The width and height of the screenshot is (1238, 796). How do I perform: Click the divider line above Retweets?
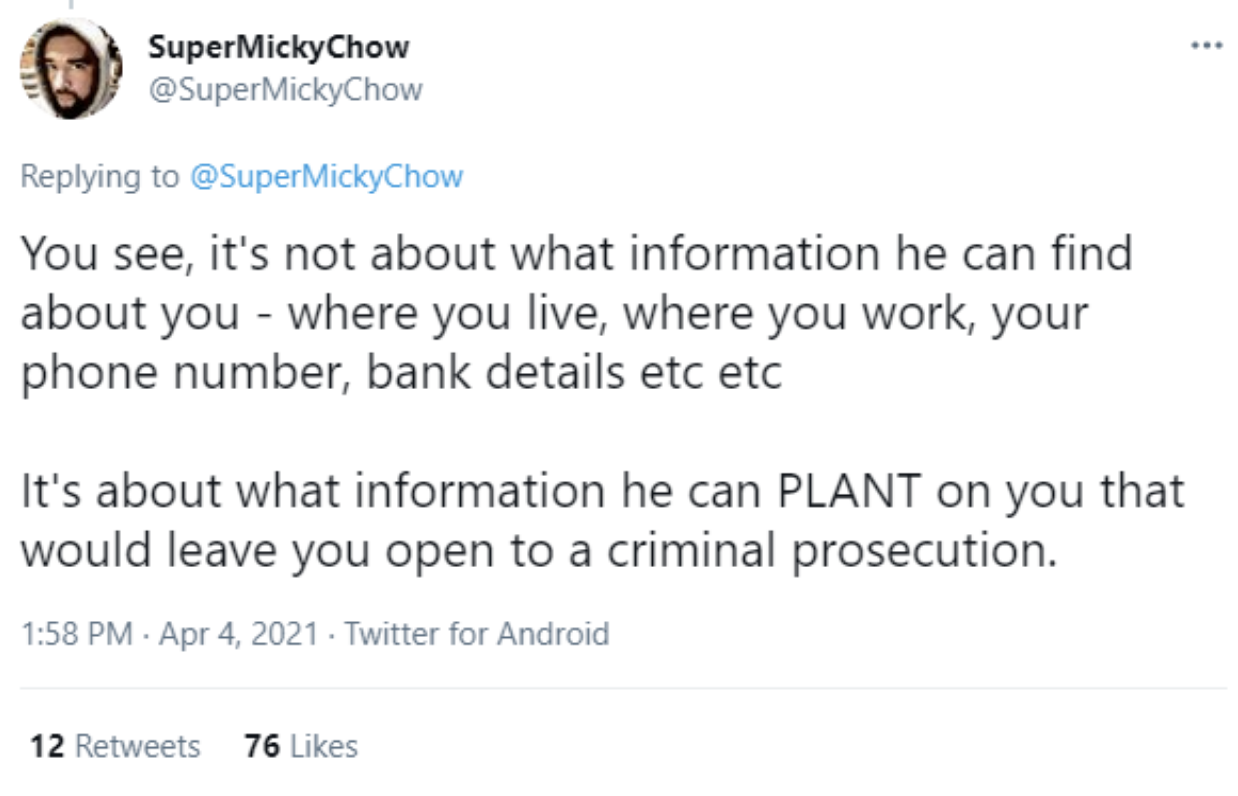coord(623,688)
